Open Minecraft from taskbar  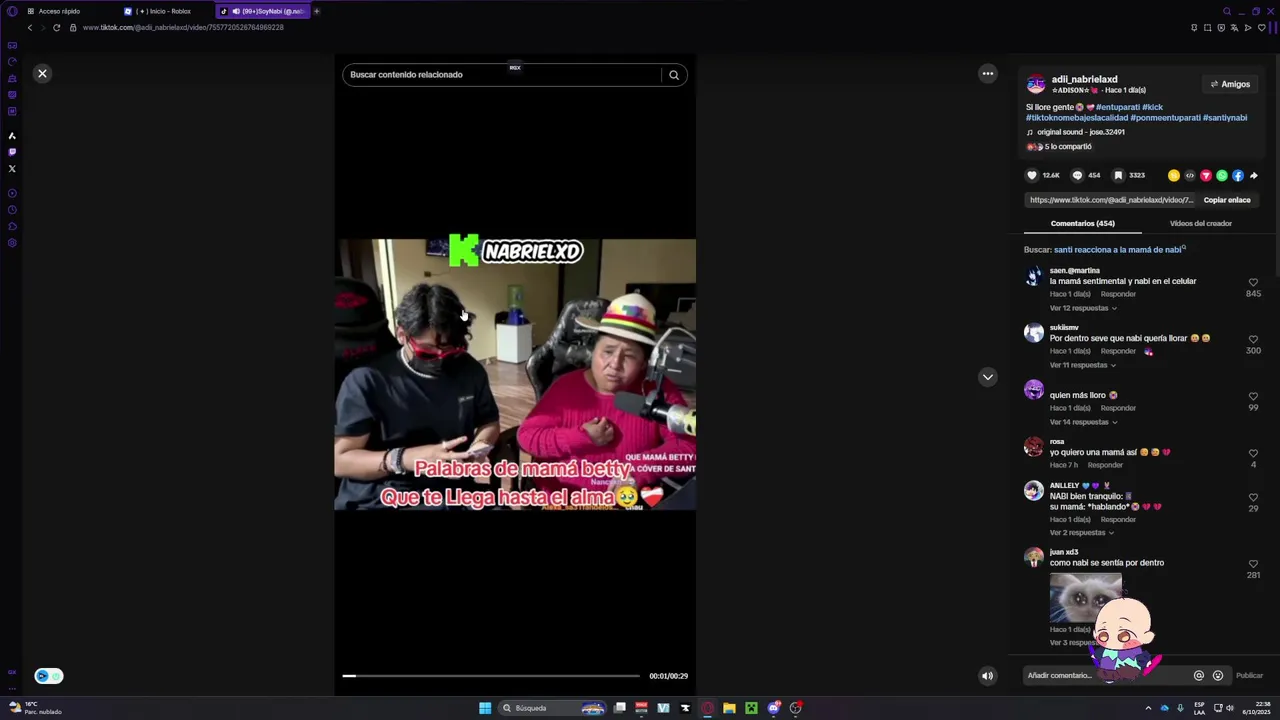(x=751, y=708)
